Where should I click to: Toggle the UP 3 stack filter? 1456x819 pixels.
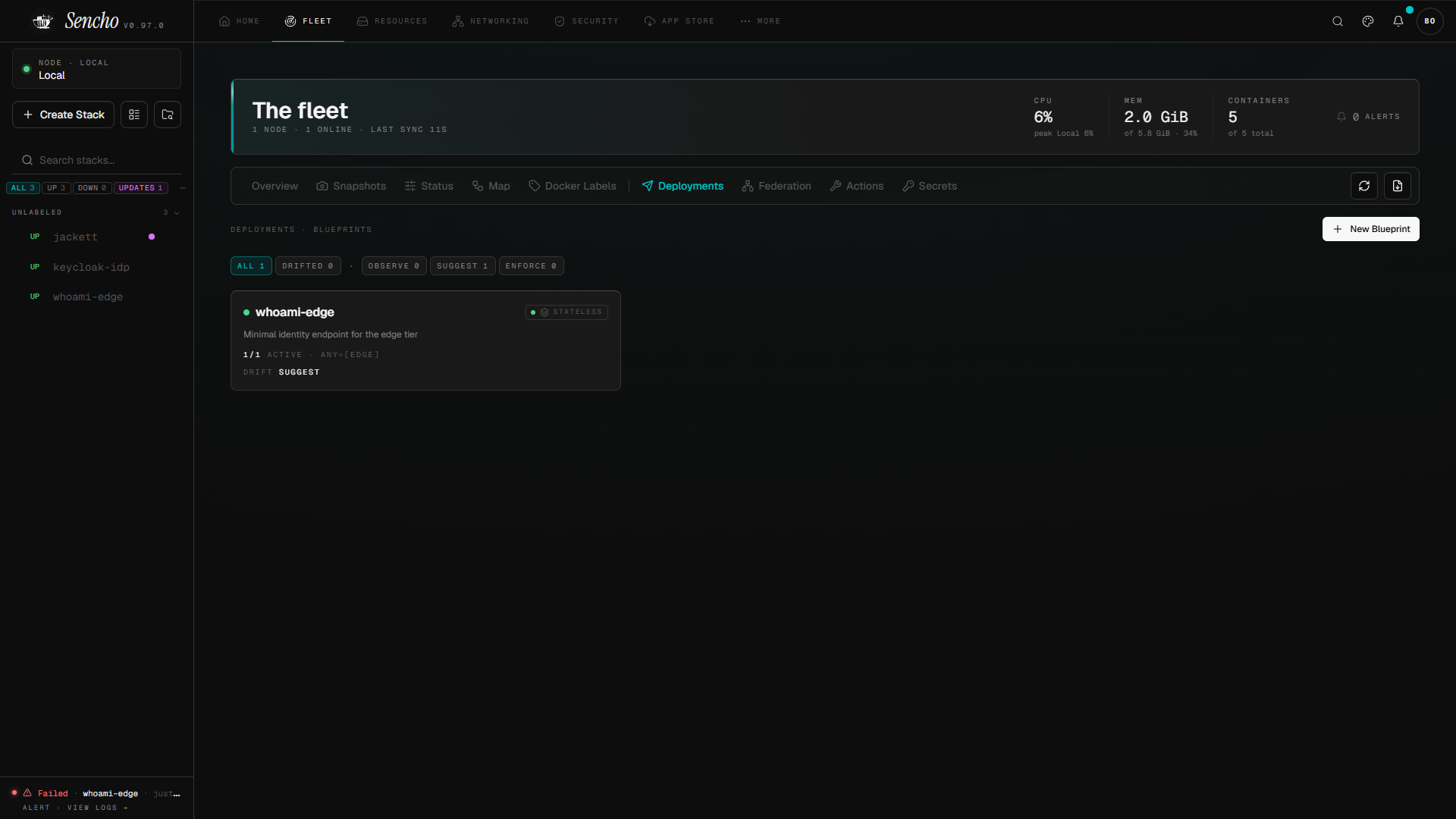pyautogui.click(x=56, y=188)
